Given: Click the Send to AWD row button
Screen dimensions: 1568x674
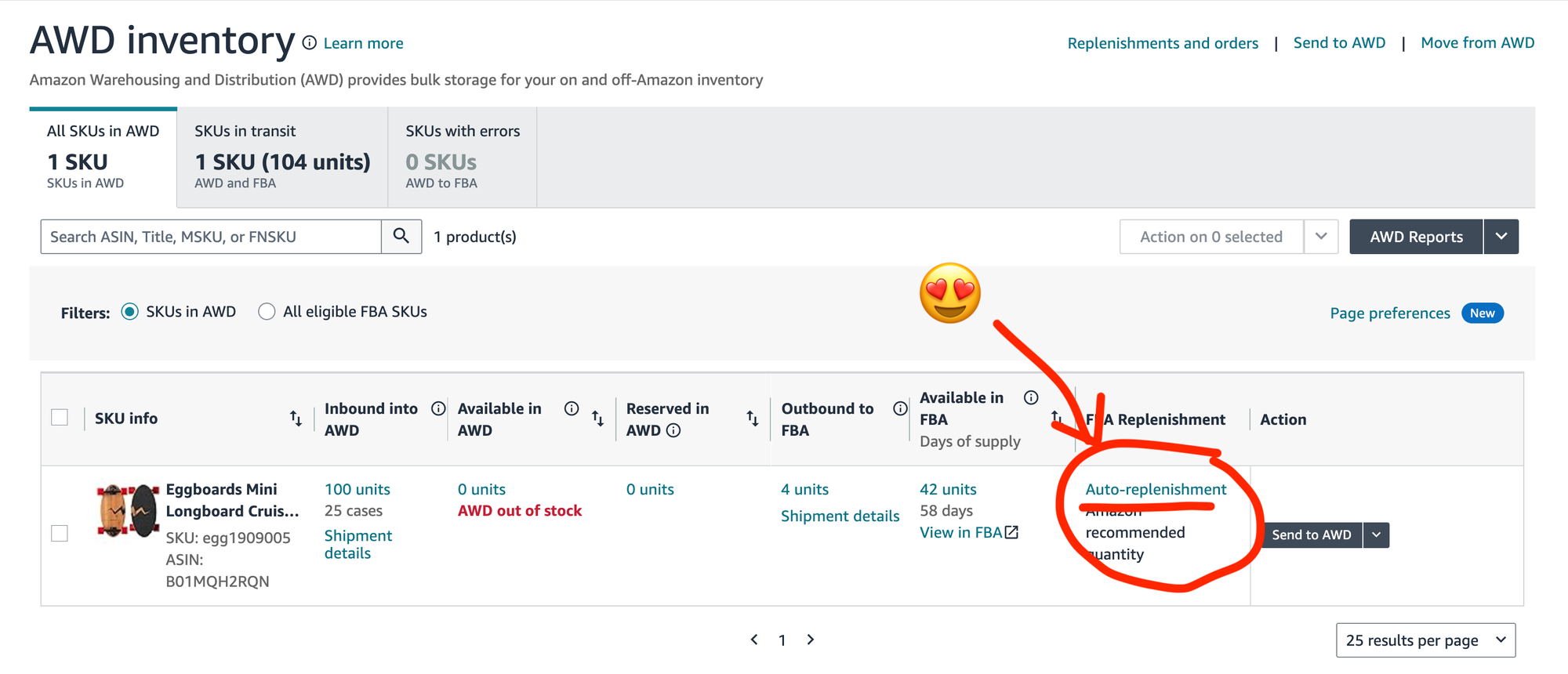Looking at the screenshot, I should [x=1311, y=534].
